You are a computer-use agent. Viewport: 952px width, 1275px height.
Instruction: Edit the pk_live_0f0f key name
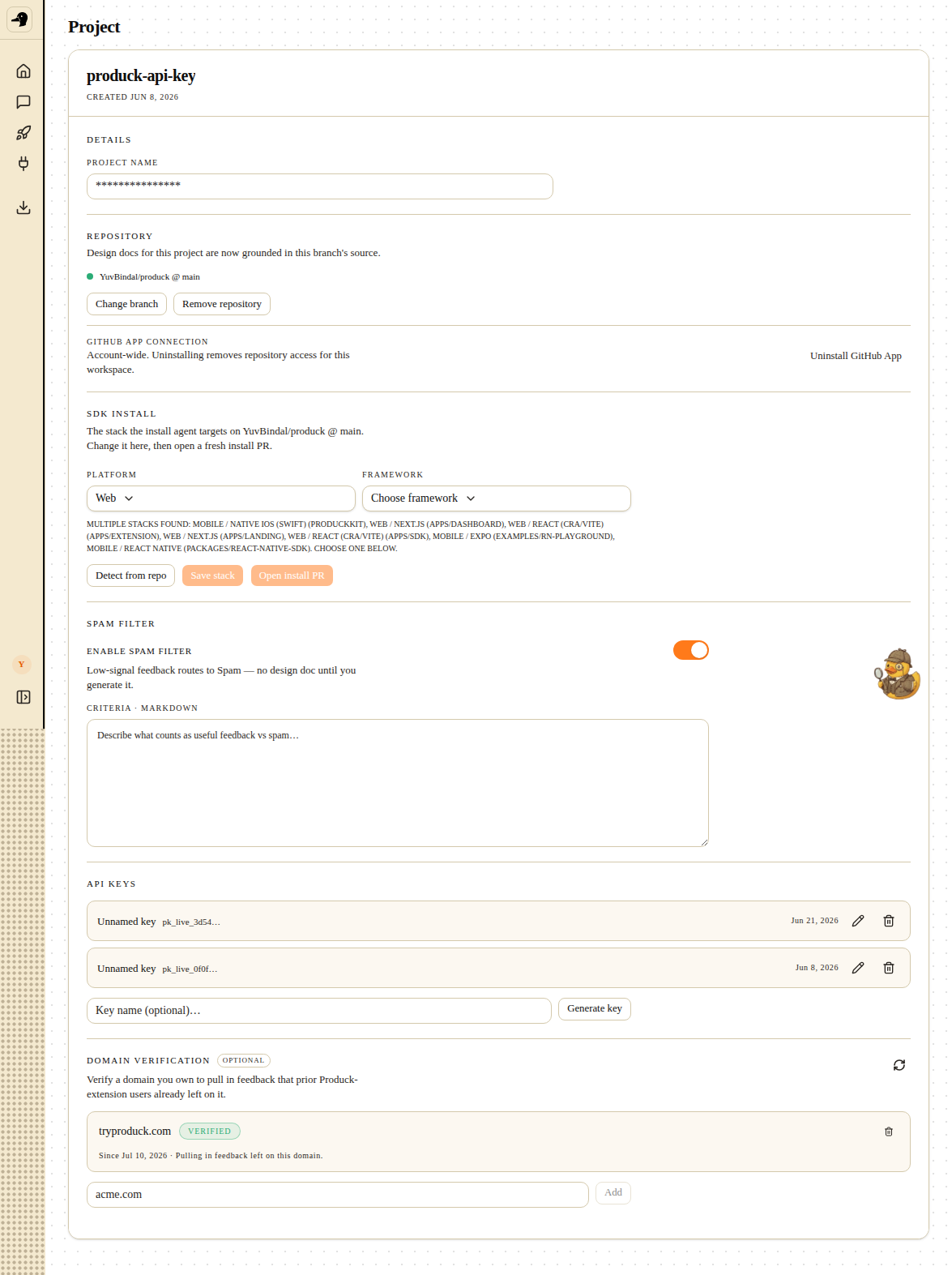coord(858,968)
